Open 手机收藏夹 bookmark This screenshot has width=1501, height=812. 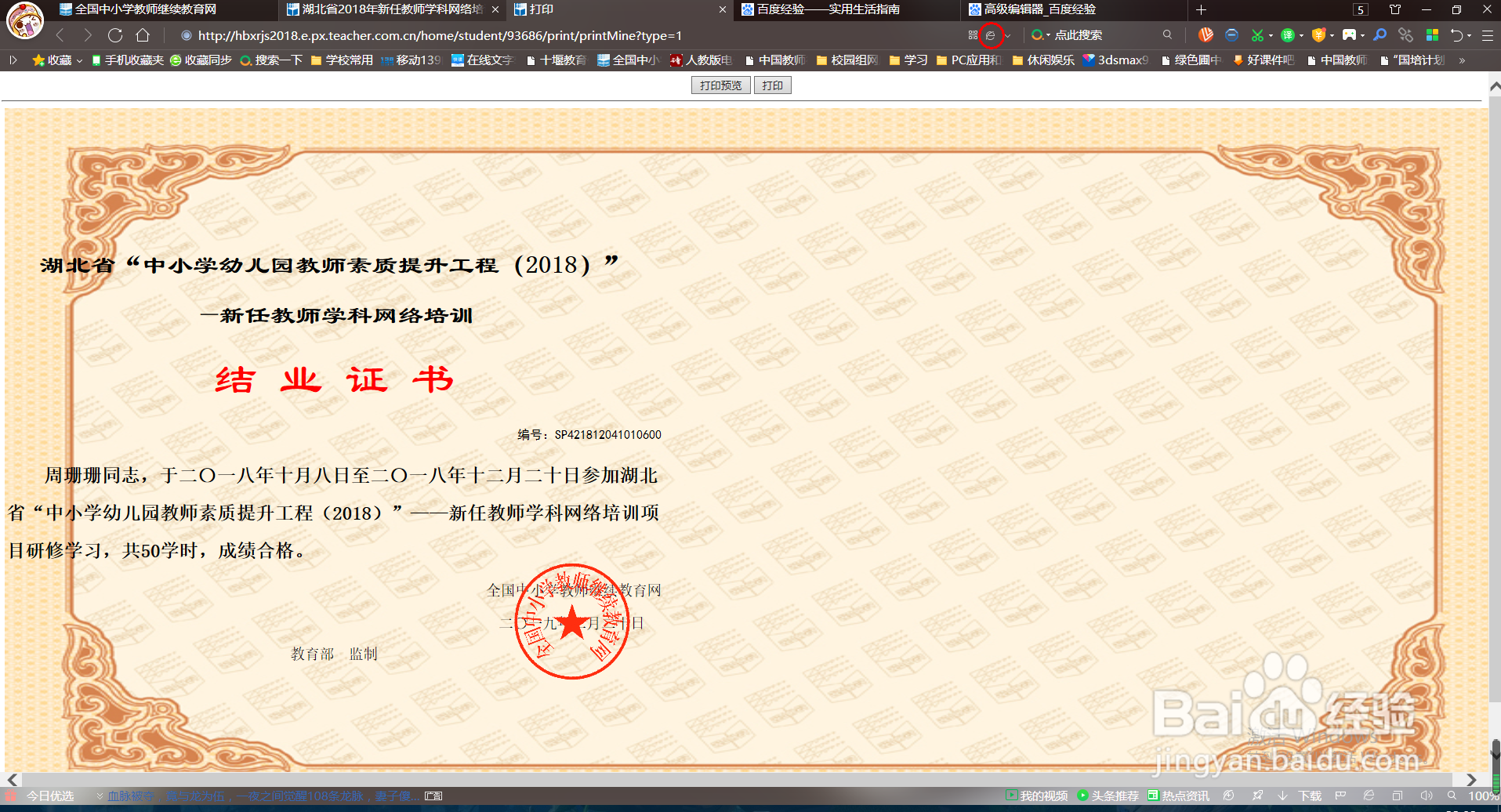point(128,60)
